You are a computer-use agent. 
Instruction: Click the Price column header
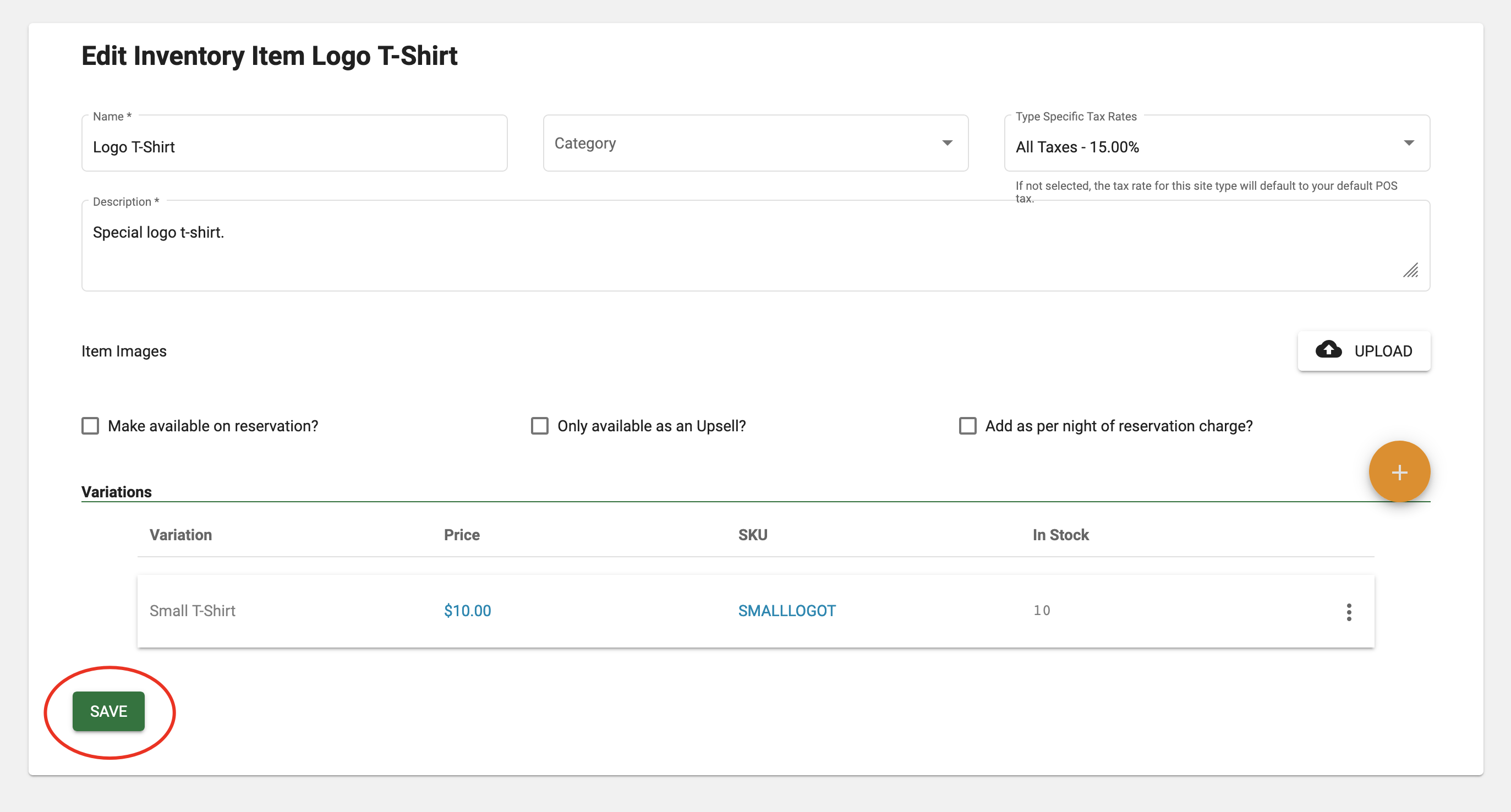[461, 535]
